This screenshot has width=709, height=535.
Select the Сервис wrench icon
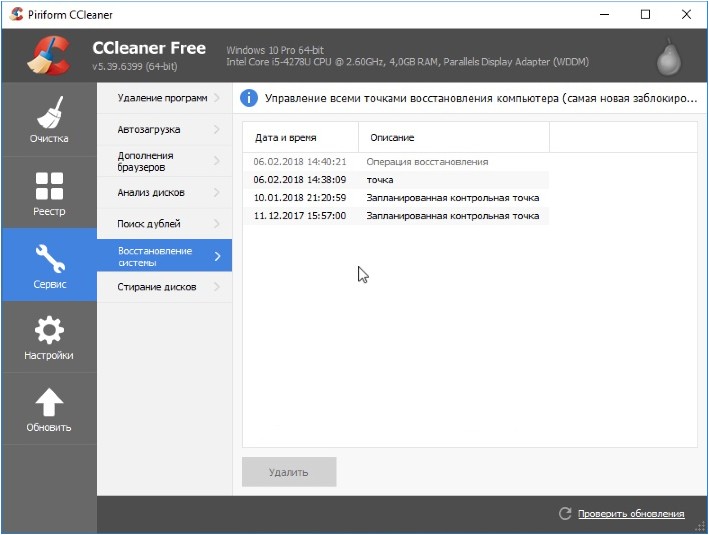(50, 258)
